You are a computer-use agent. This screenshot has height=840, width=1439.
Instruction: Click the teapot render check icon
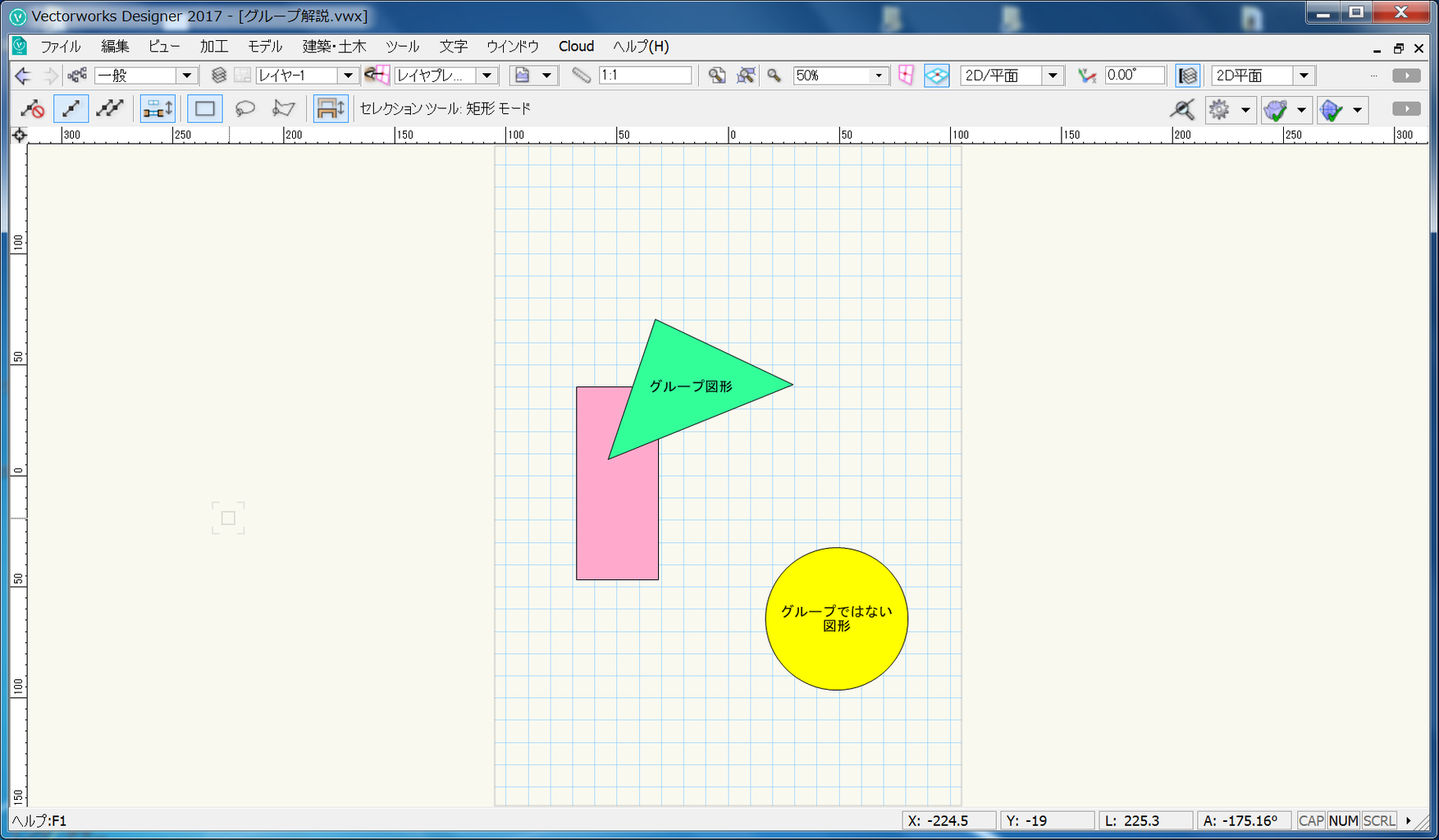click(1275, 109)
